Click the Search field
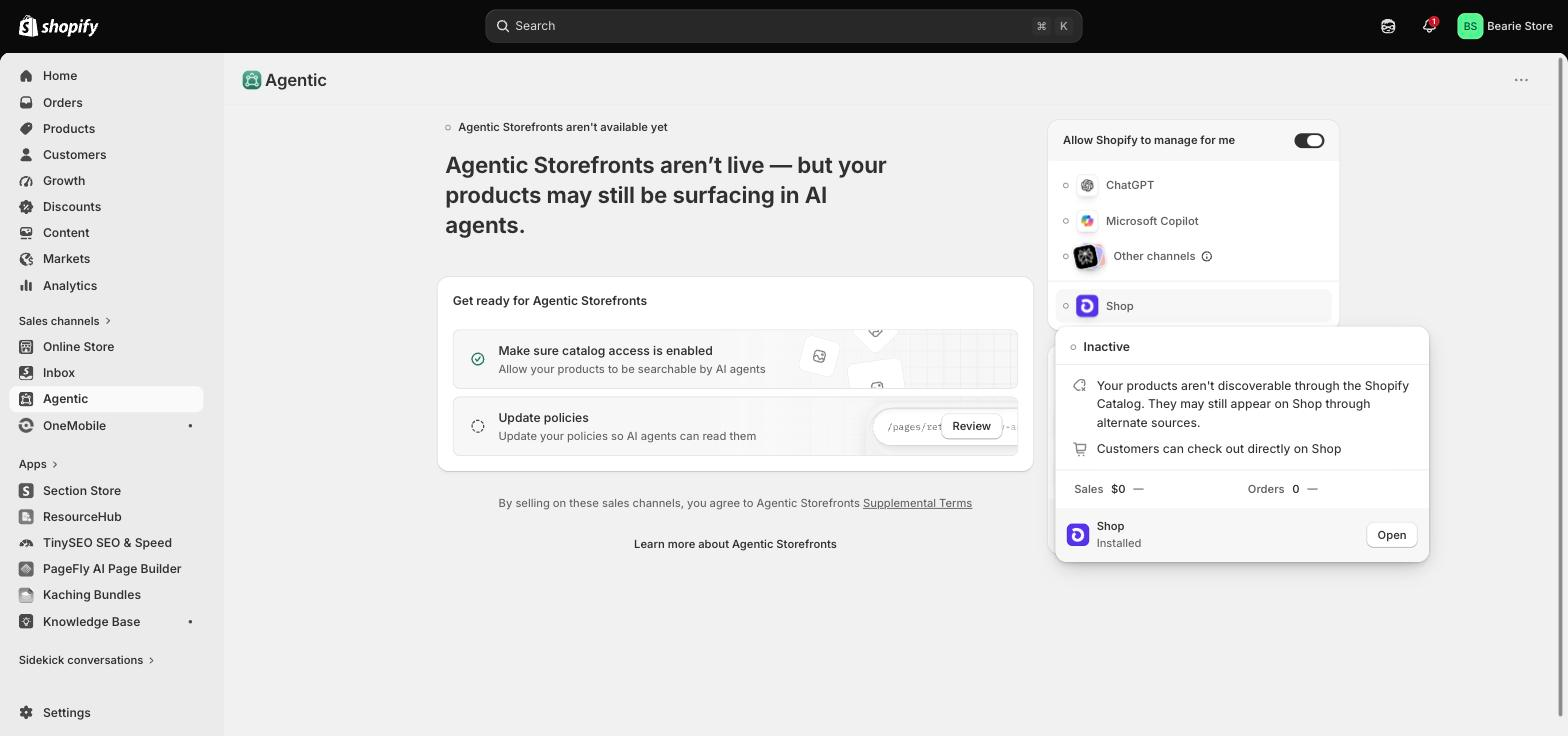This screenshot has width=1568, height=736. pos(784,26)
